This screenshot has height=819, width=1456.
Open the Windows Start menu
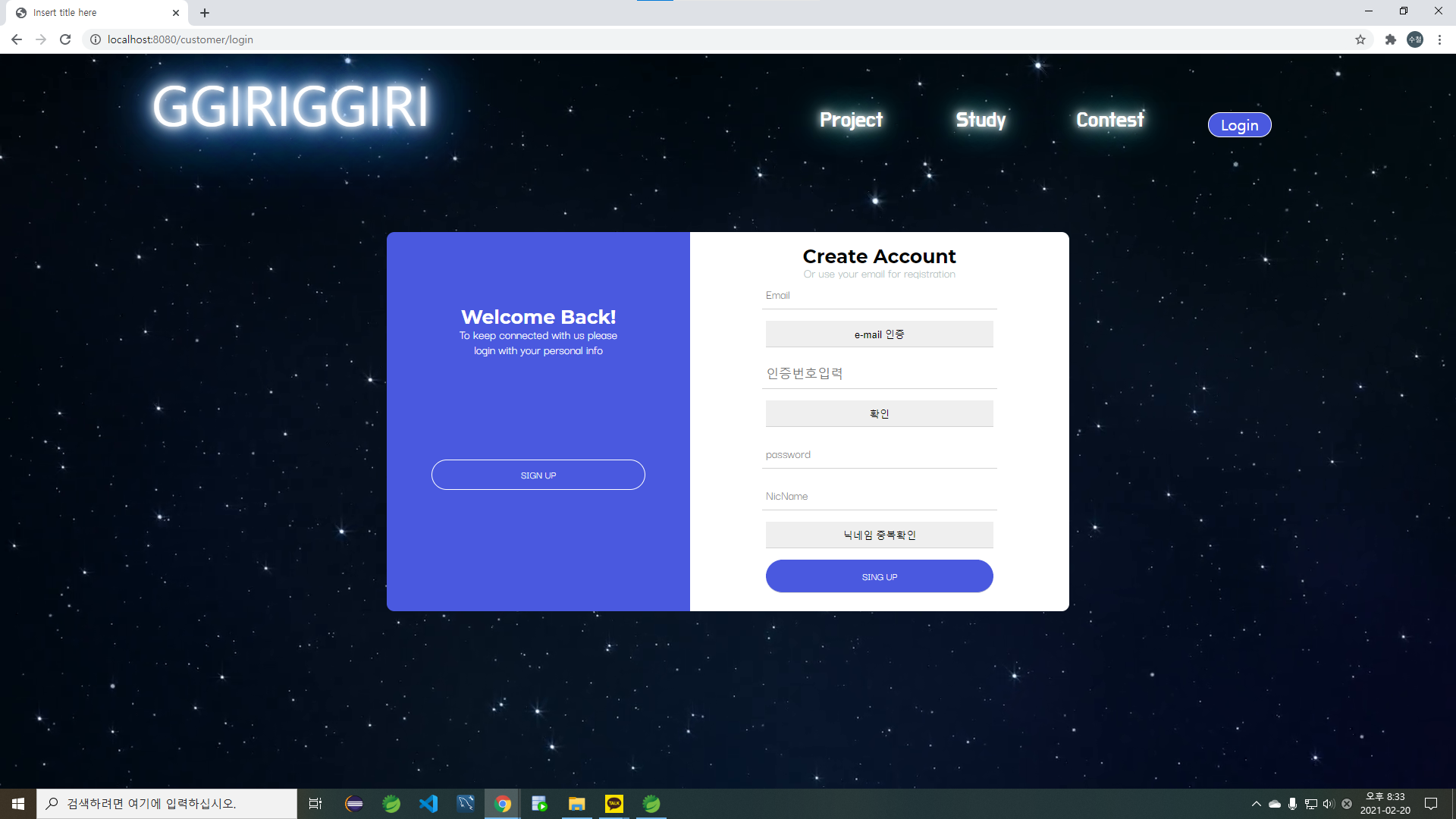18,804
